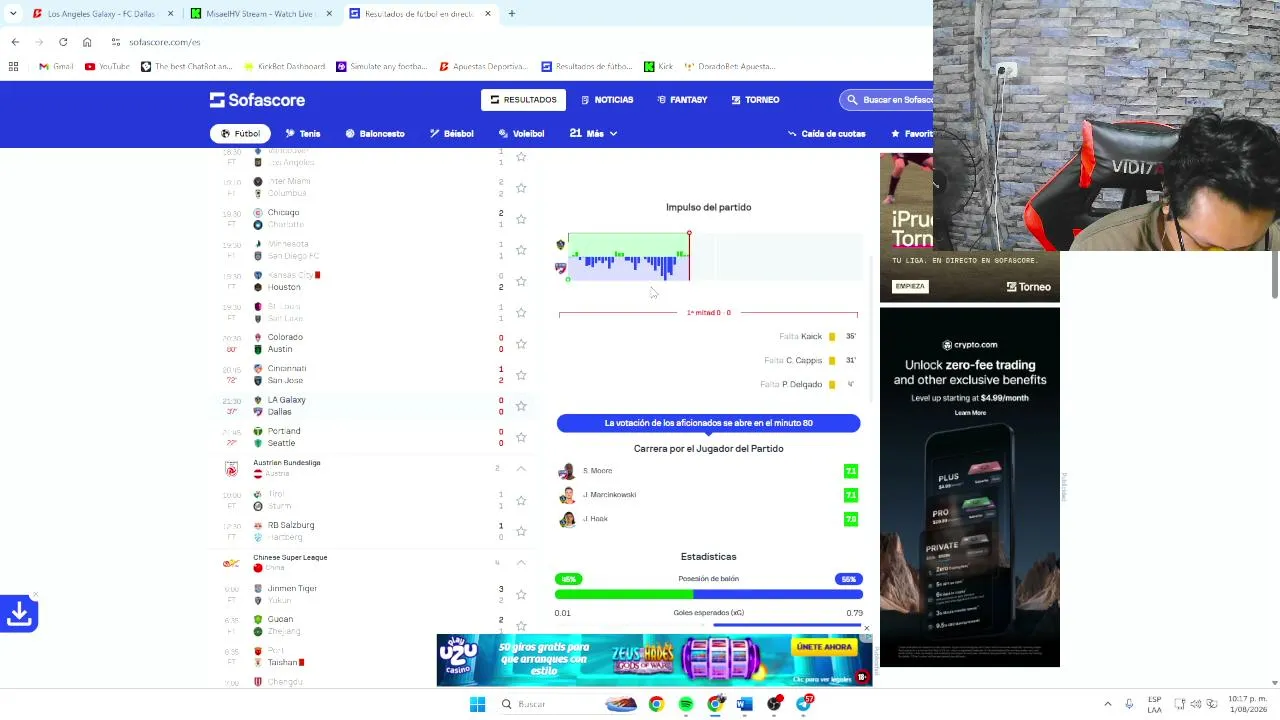
Task: Open the Kick bookmark
Action: point(659,67)
